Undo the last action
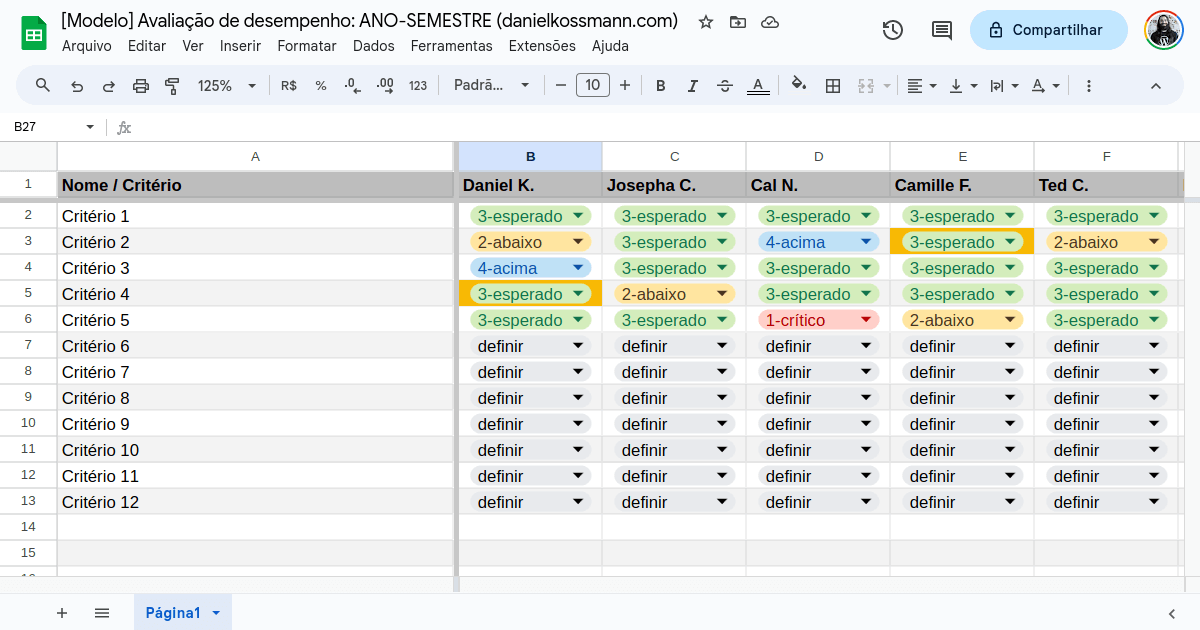Screen dimensions: 1200x630 [x=77, y=86]
